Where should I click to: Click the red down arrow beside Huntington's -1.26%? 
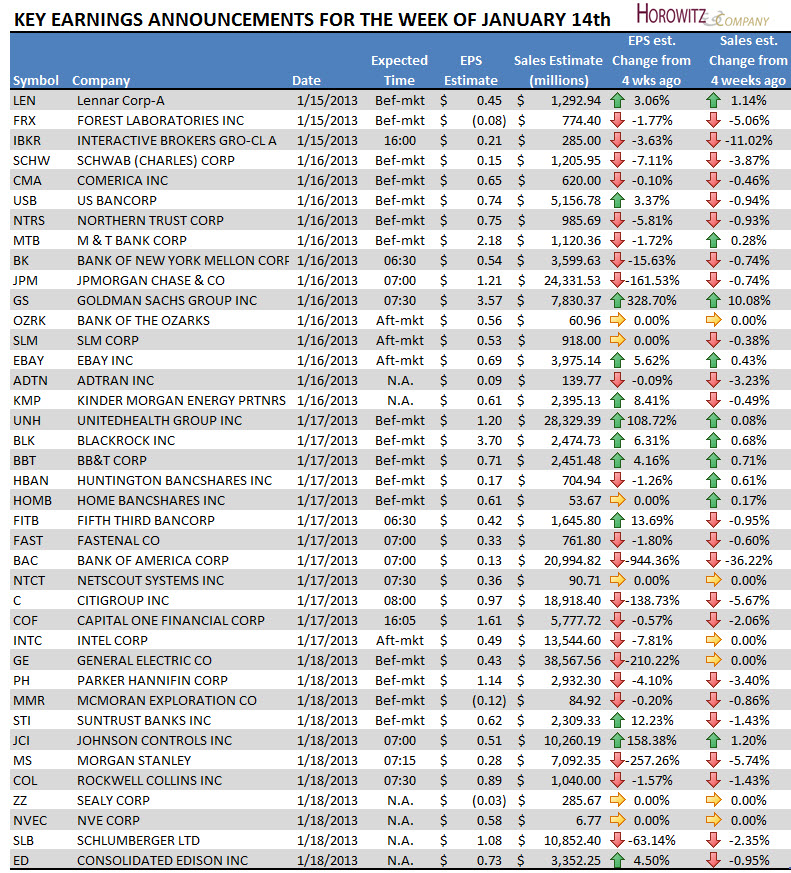point(617,480)
